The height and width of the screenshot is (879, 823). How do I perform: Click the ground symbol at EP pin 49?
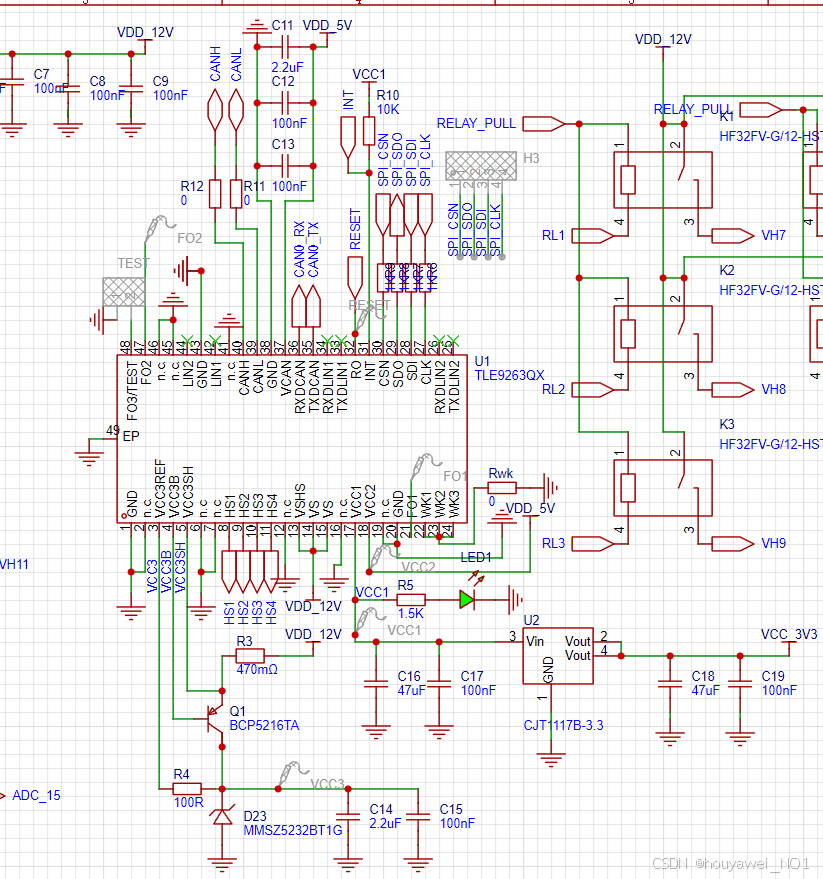coord(89,459)
